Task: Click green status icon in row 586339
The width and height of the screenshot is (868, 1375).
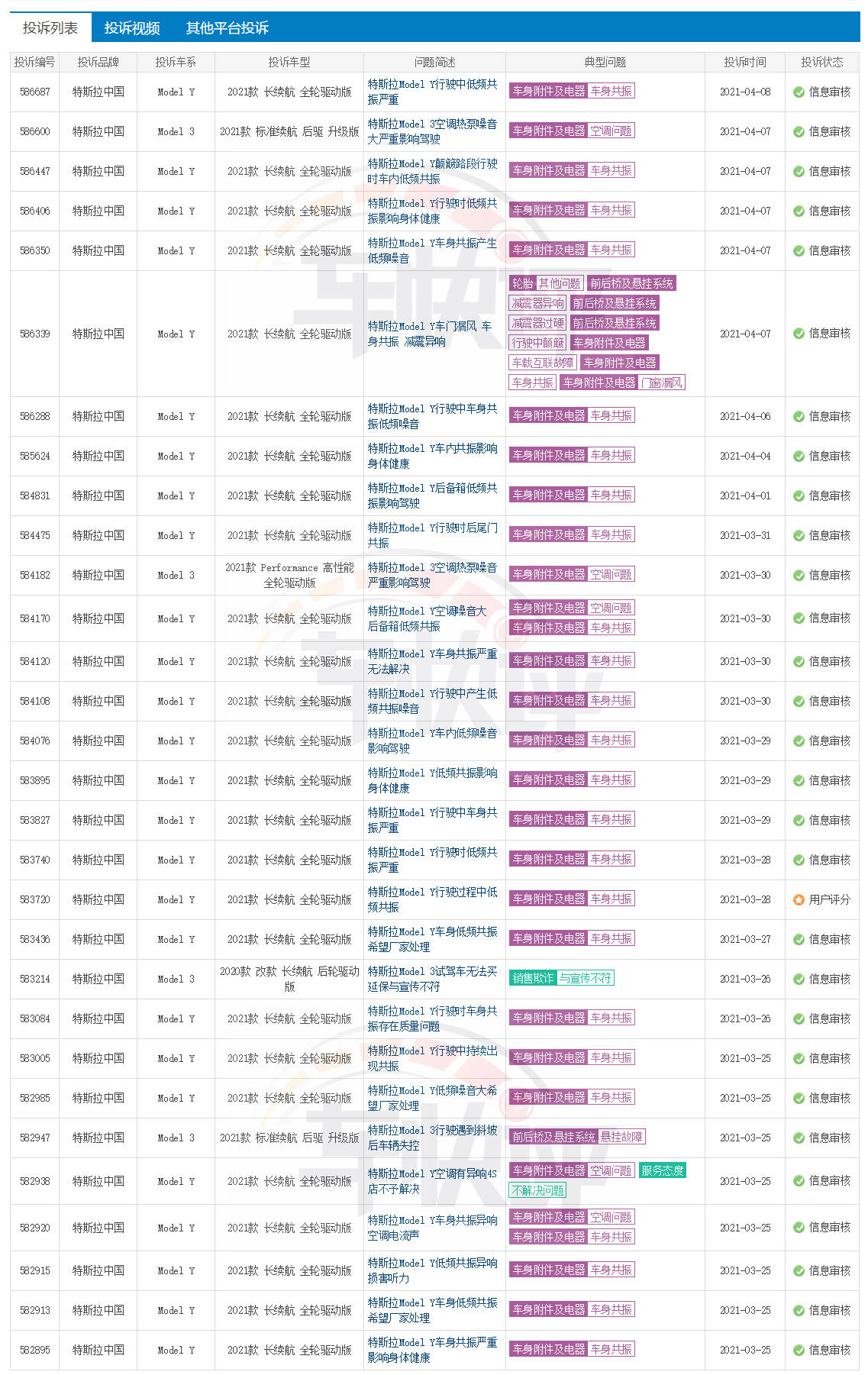Action: 799,334
